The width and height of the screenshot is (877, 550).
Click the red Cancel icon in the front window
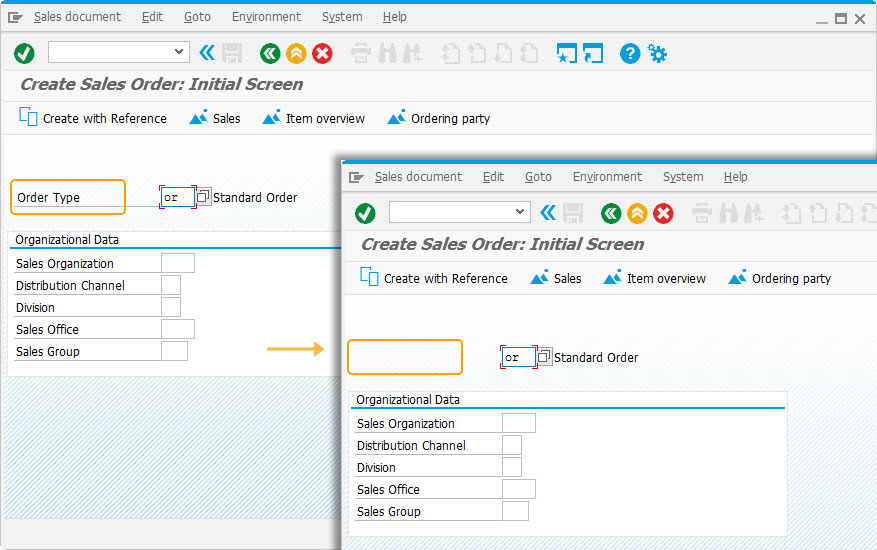click(663, 213)
